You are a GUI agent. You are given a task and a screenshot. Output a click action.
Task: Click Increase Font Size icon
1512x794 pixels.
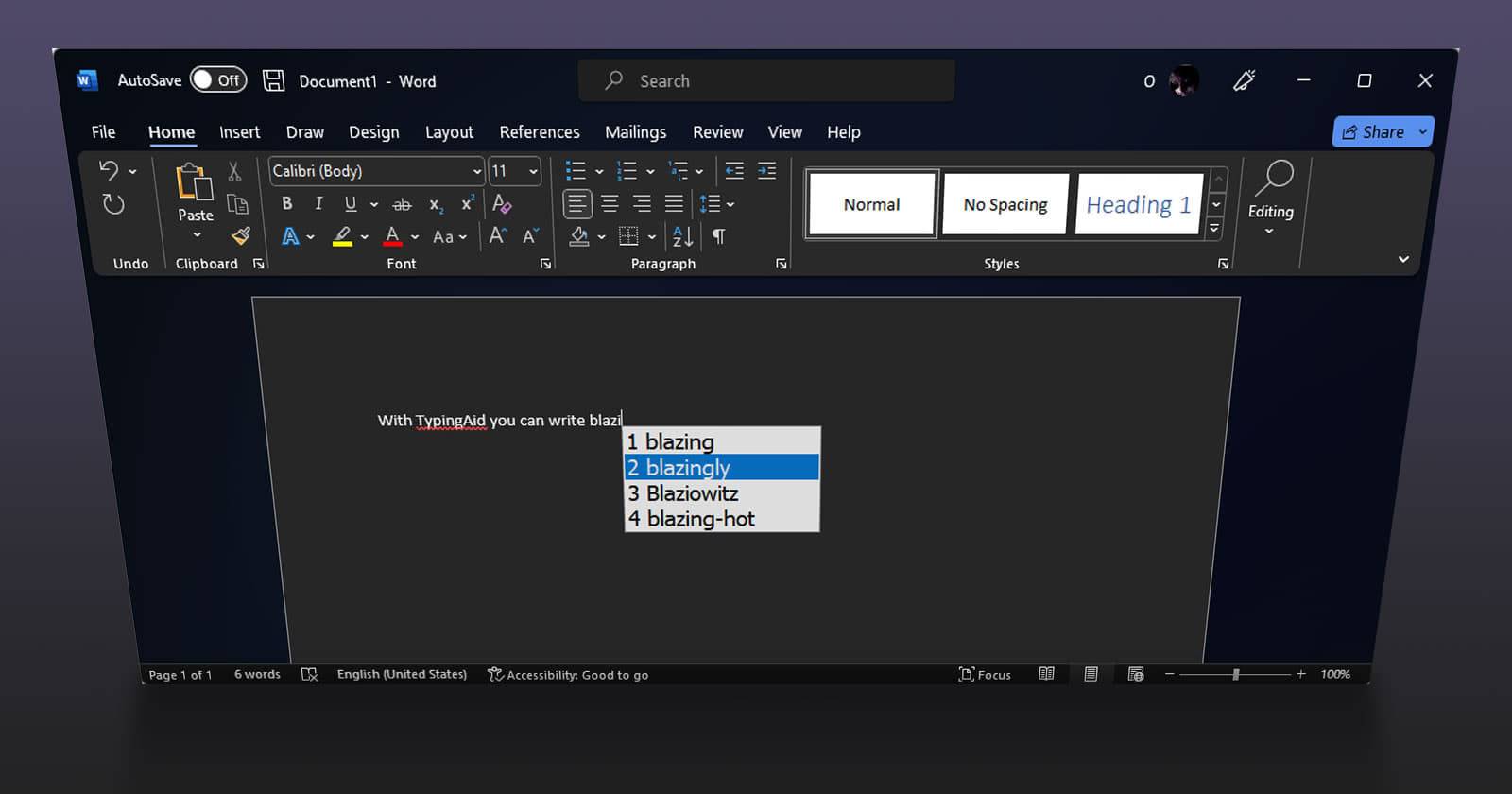click(498, 236)
